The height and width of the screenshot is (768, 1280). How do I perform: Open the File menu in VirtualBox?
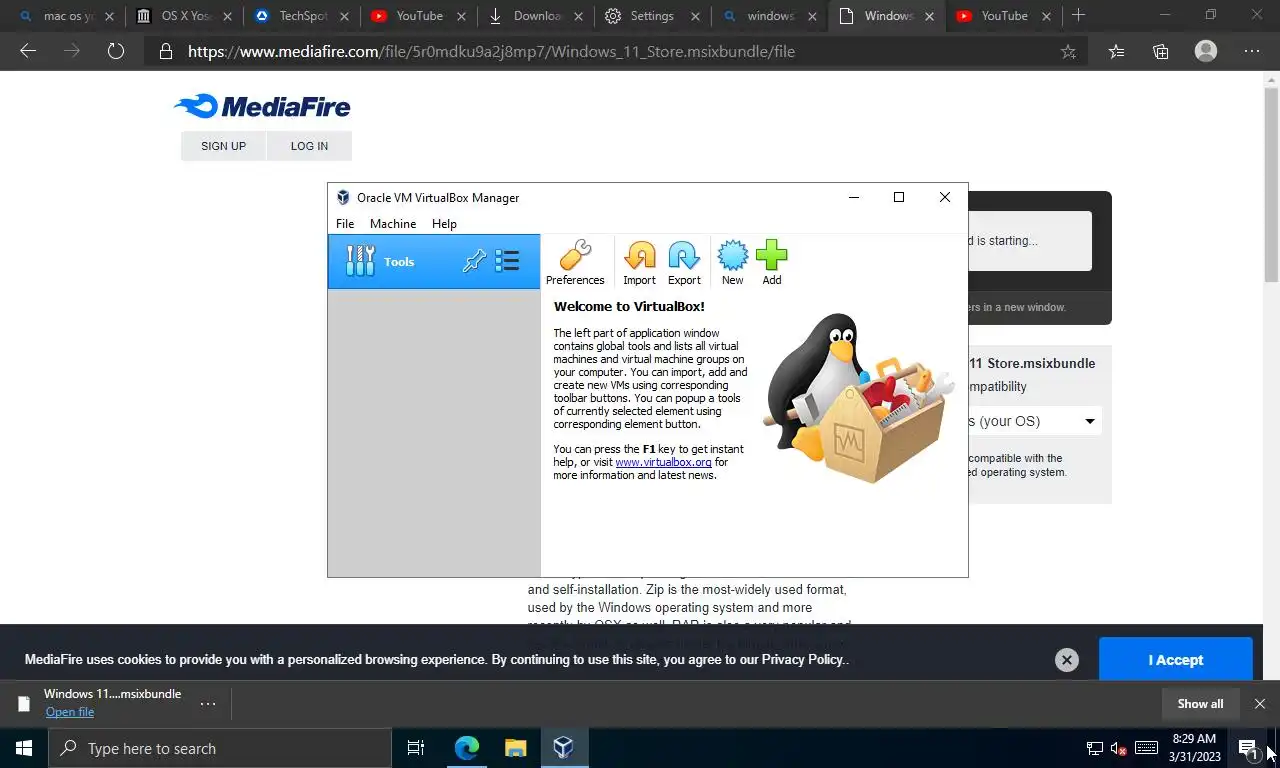coord(345,224)
